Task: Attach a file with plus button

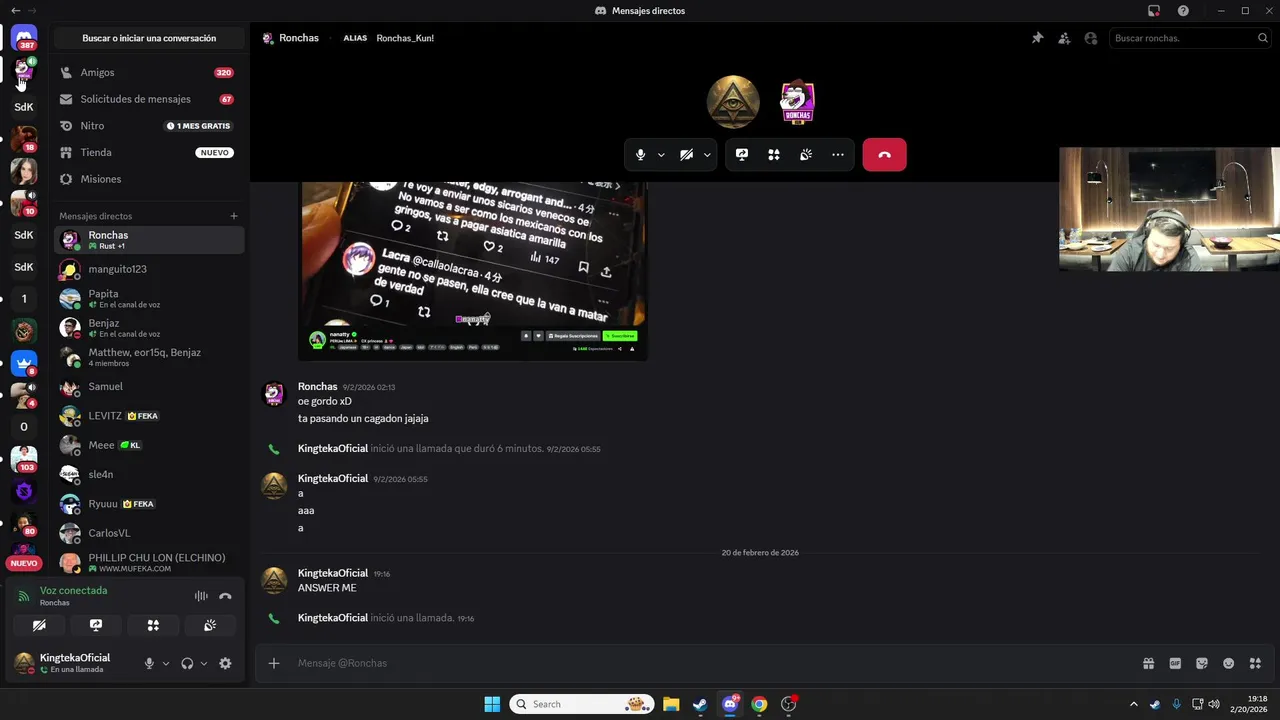Action: coord(274,663)
